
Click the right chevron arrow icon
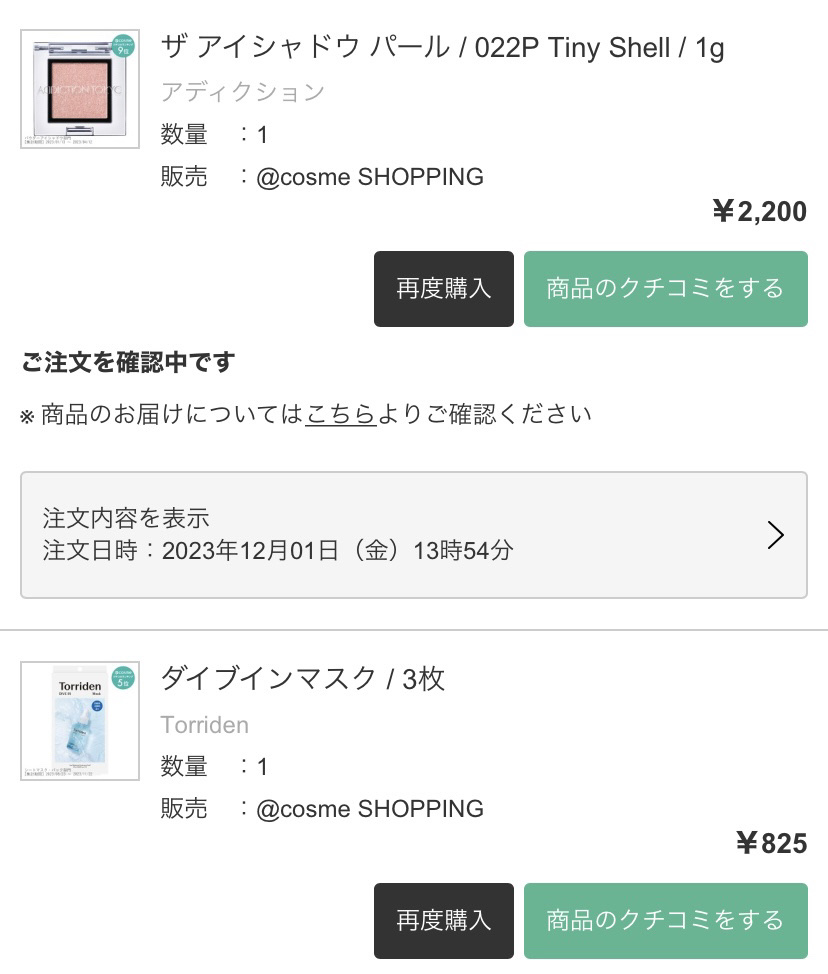[x=775, y=535]
